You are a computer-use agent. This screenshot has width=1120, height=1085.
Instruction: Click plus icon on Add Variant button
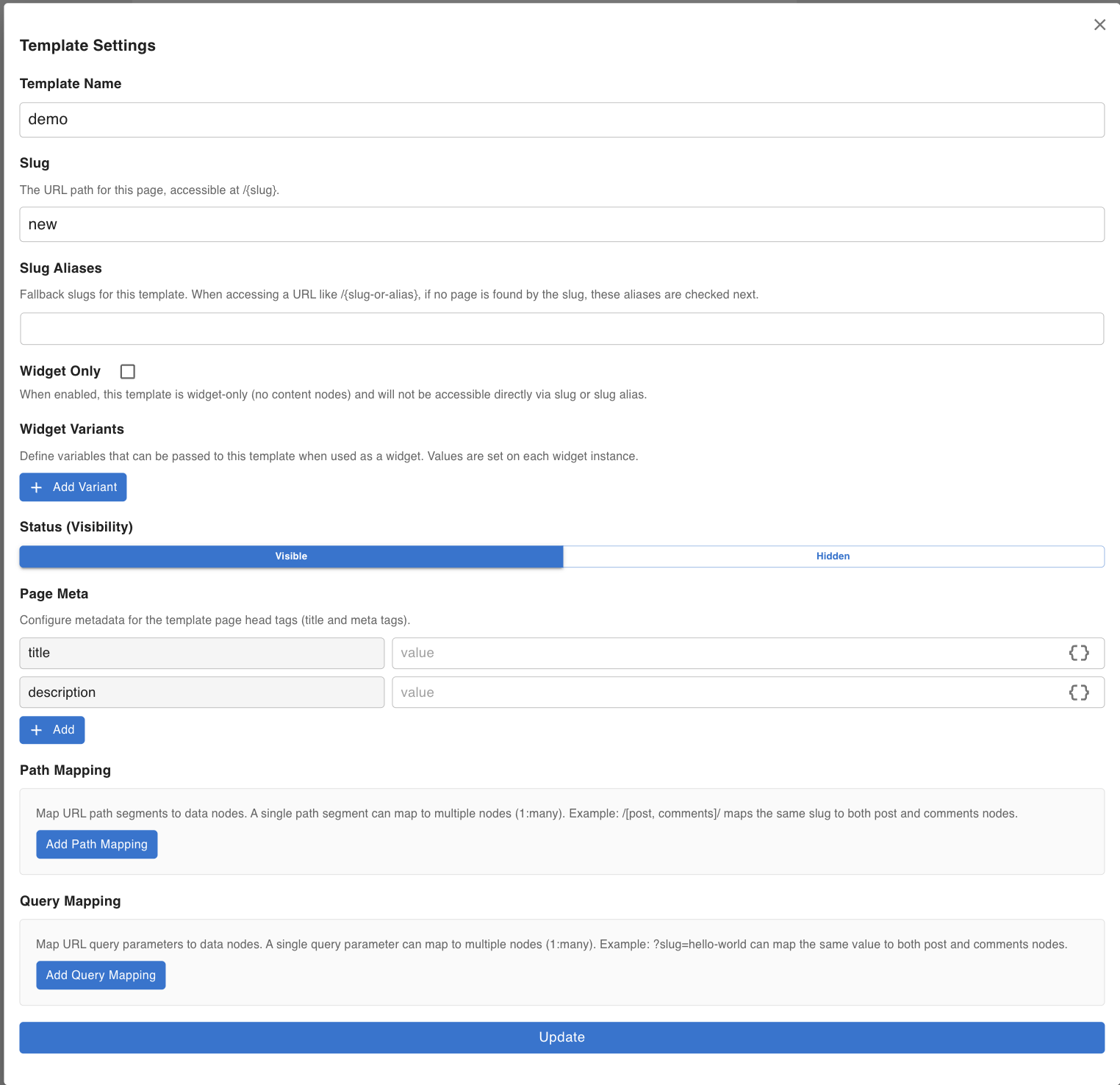(37, 487)
